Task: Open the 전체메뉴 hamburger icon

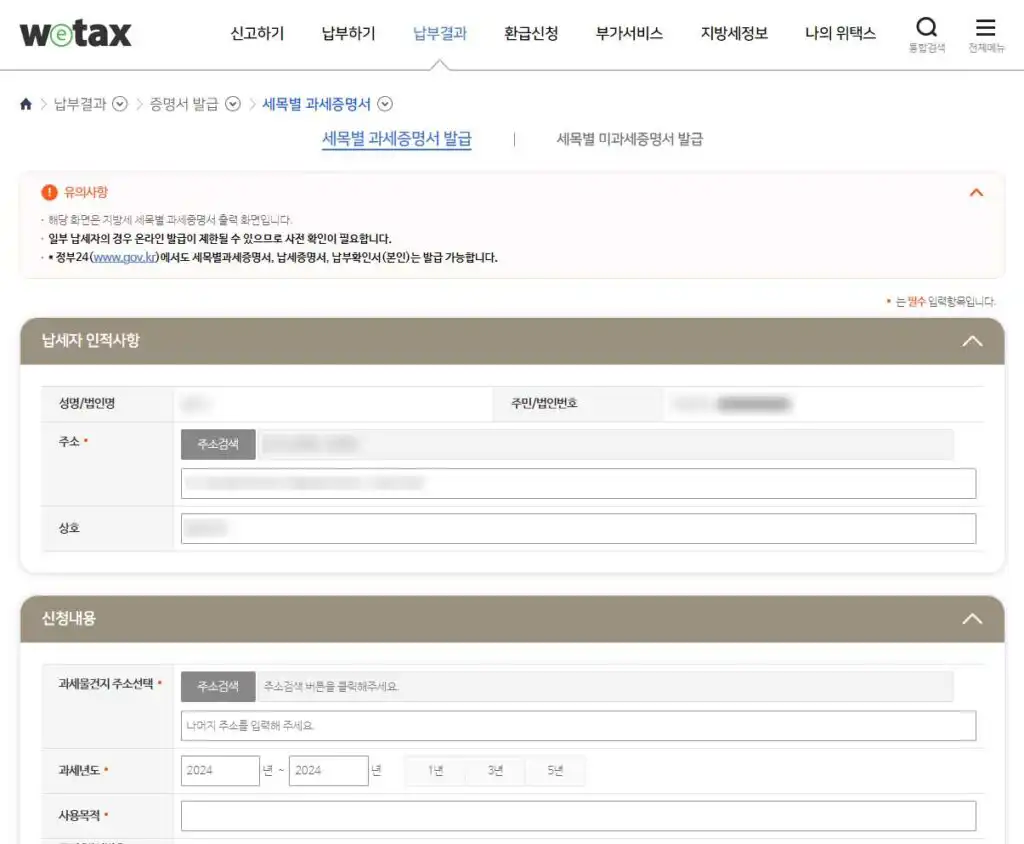Action: click(985, 27)
